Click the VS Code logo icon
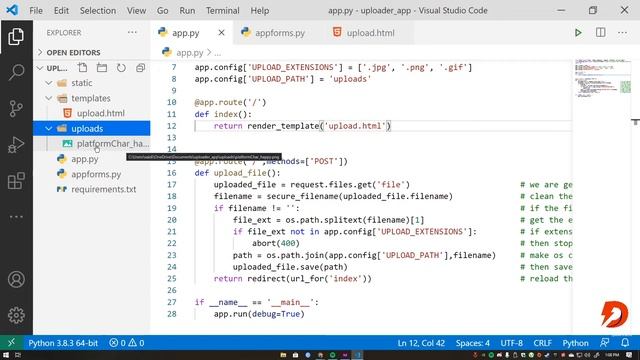Image resolution: width=640 pixels, height=360 pixels. 12,10
